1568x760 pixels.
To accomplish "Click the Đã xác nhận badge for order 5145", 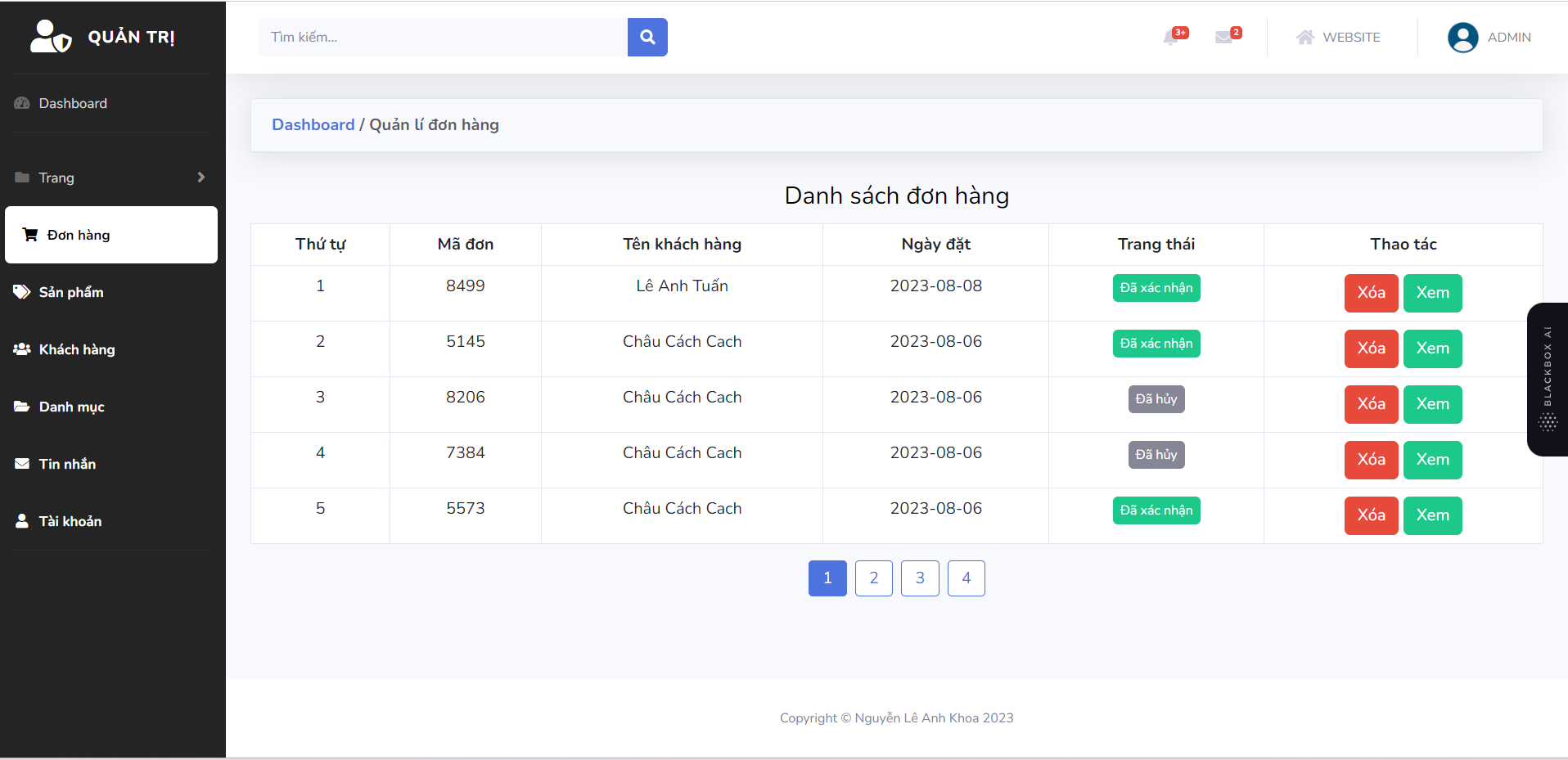I will (1156, 344).
